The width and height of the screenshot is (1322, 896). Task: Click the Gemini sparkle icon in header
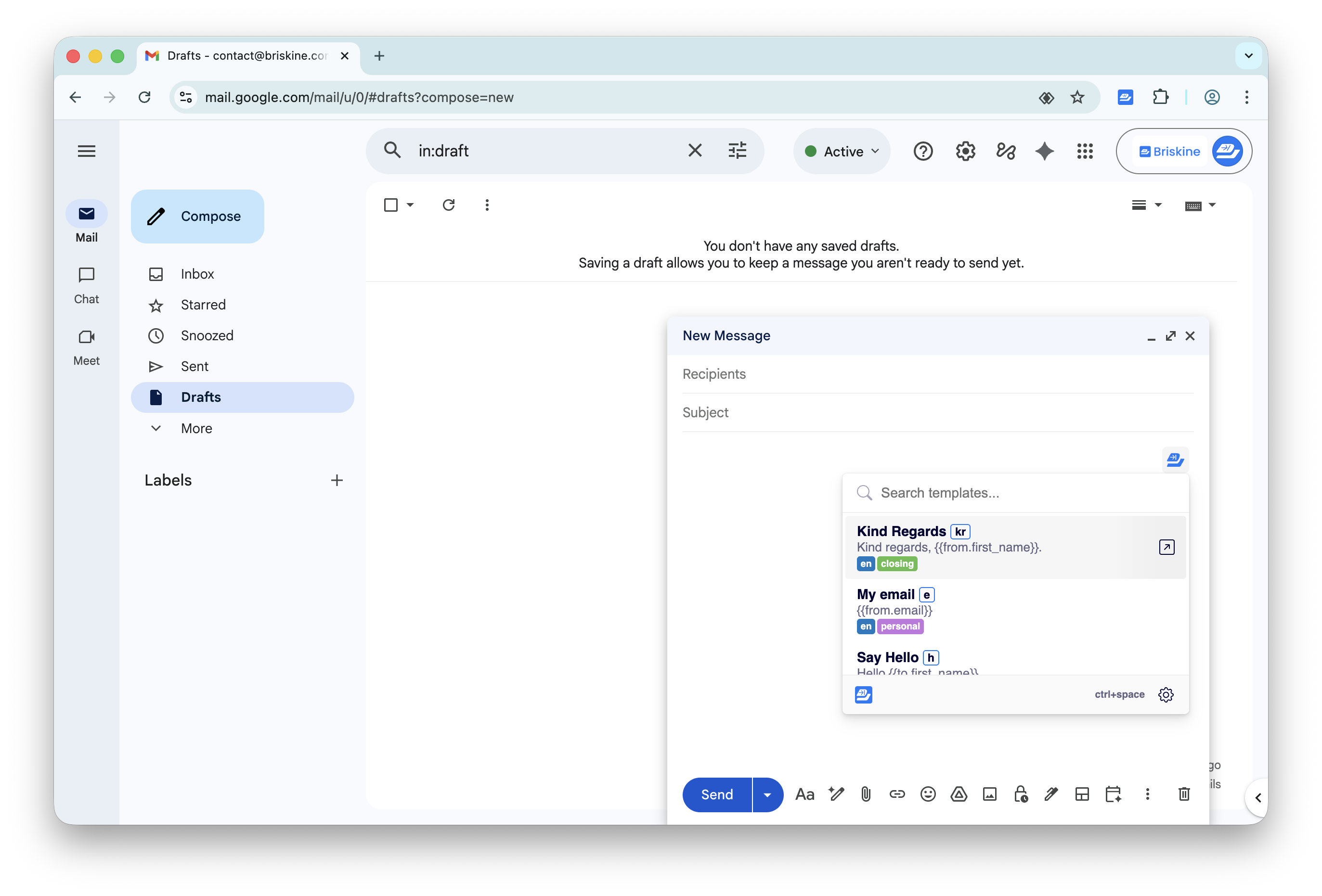1044,151
